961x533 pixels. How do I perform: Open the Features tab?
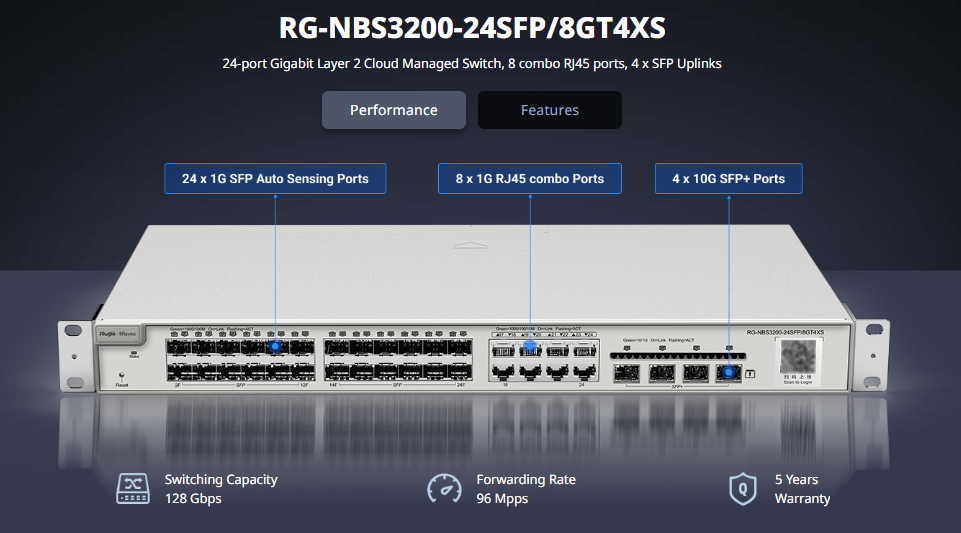(x=550, y=110)
